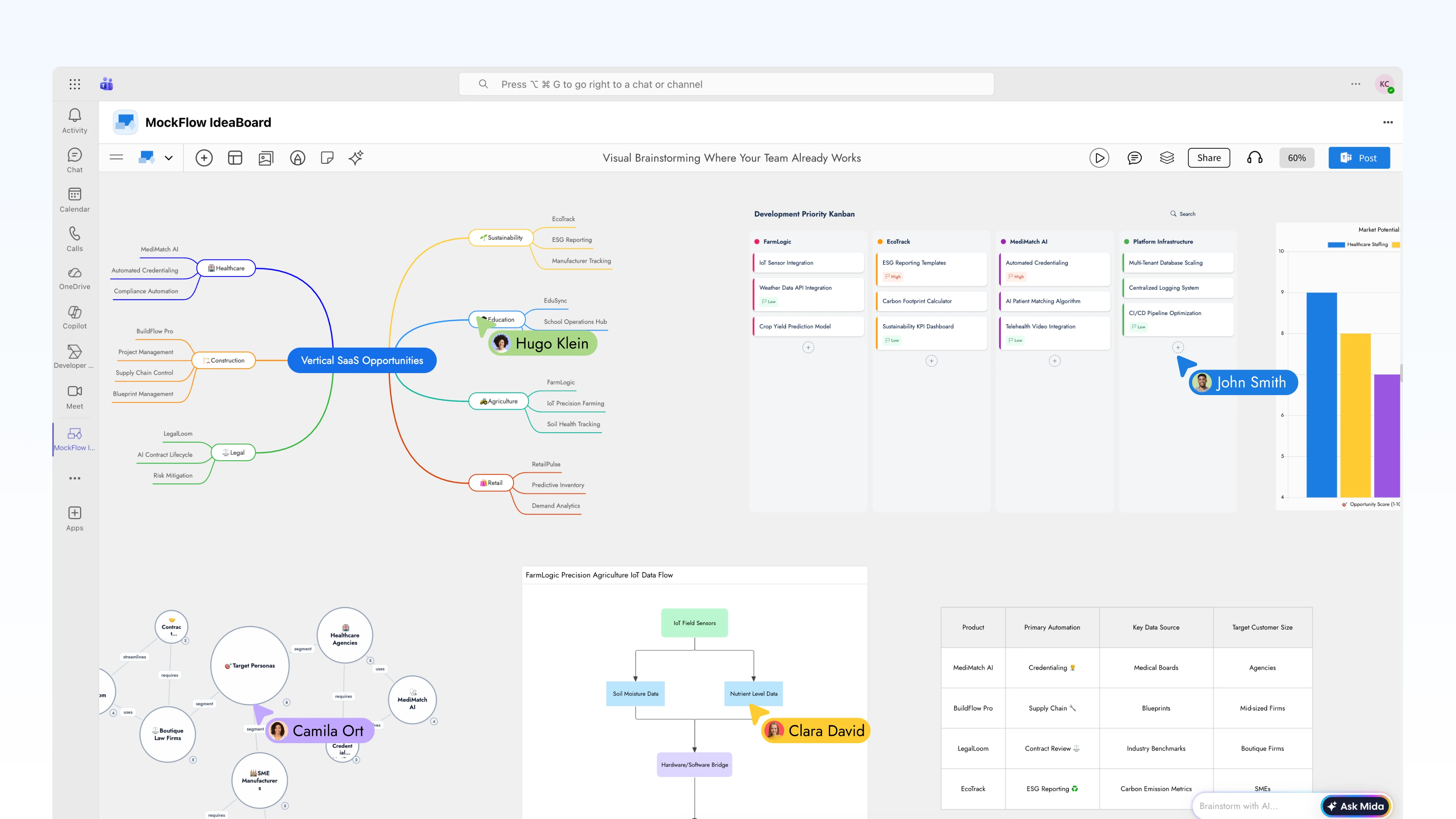Open Calendar in the Teams sidebar
Screen dimensions: 1456x819
click(x=75, y=200)
